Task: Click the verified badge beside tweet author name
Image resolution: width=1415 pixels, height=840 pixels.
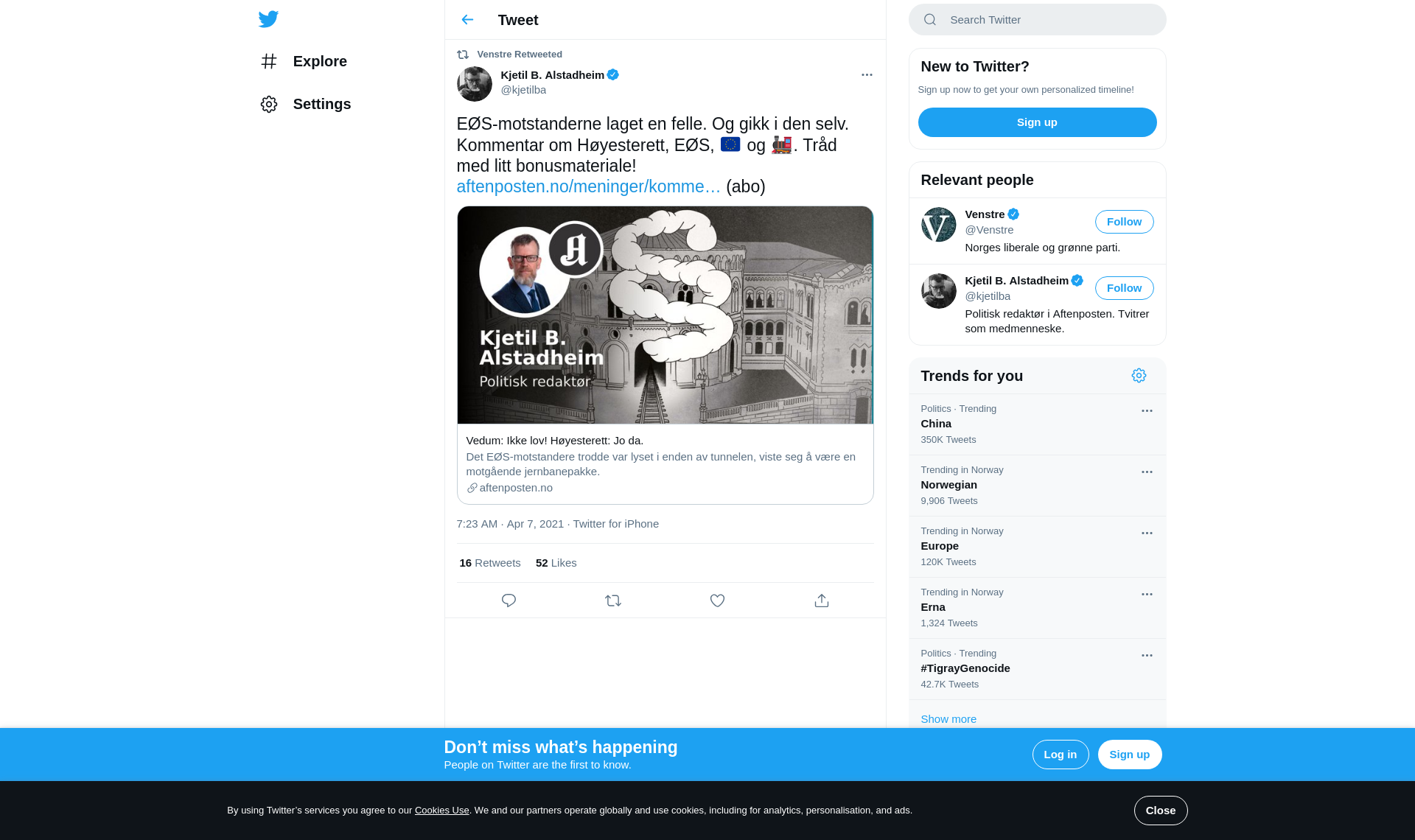Action: coord(612,74)
